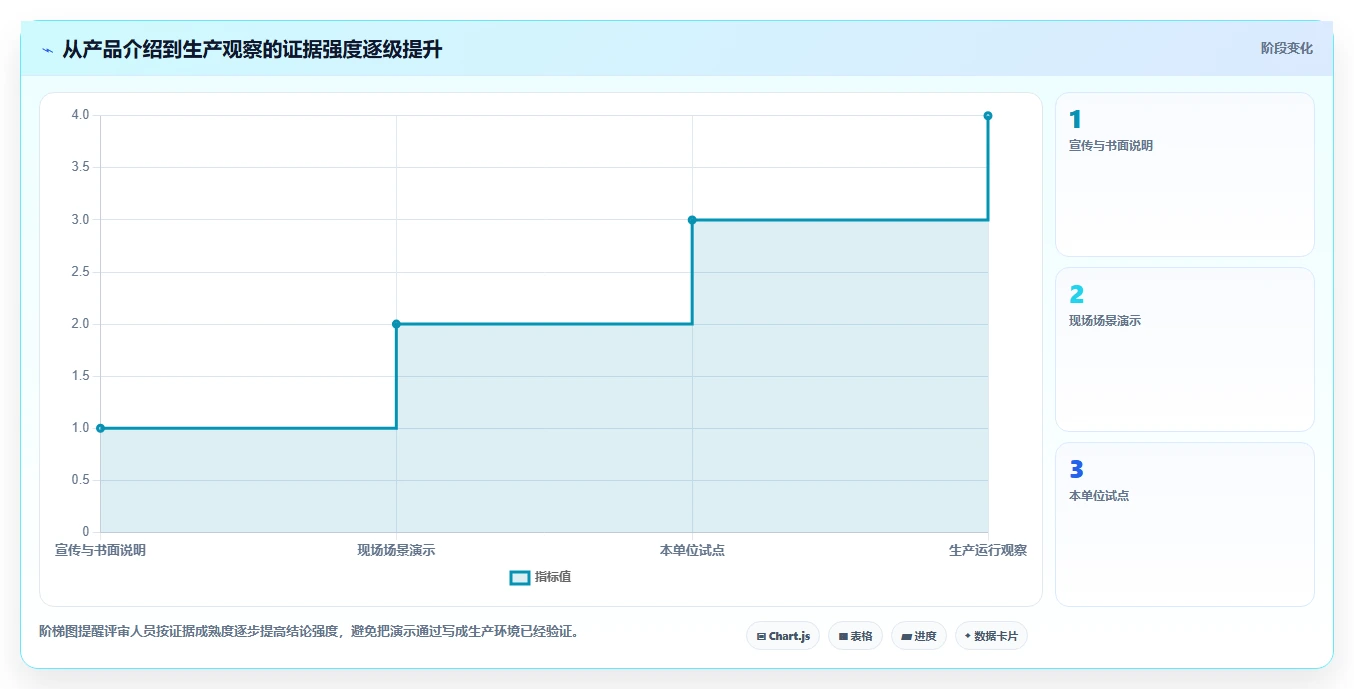
Task: Click the y-axis value 2.5
Action: [x=80, y=272]
